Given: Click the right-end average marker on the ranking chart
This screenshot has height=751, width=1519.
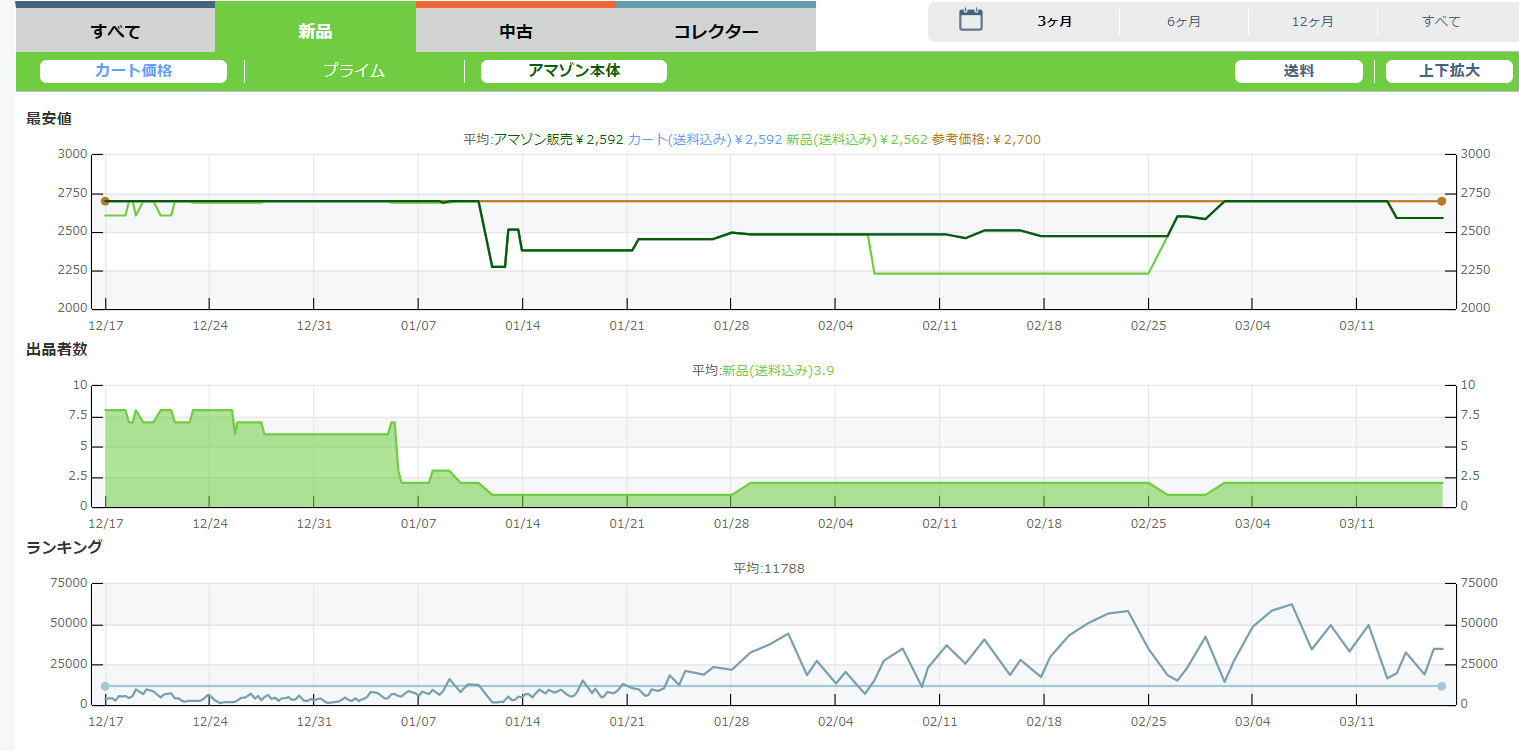Looking at the screenshot, I should tap(1441, 686).
